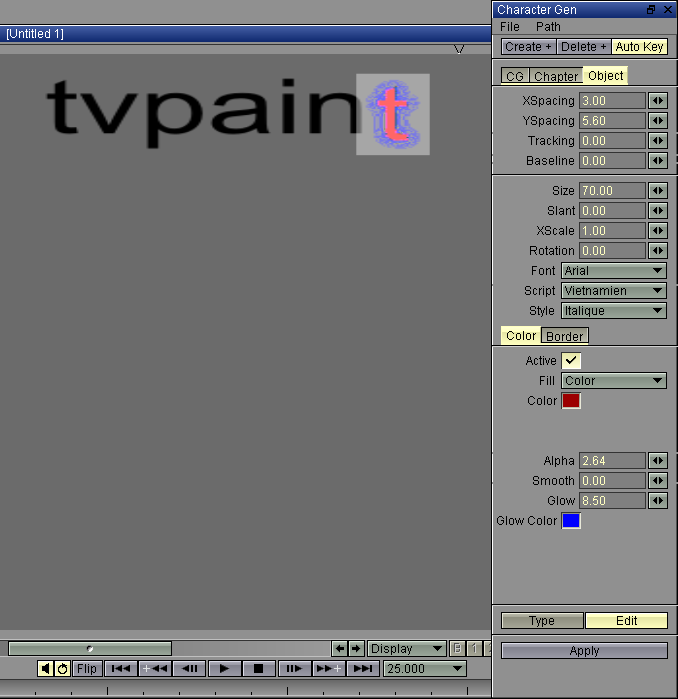Viewport: 678px width, 699px height.
Task: Jump to first frame
Action: [x=121, y=669]
